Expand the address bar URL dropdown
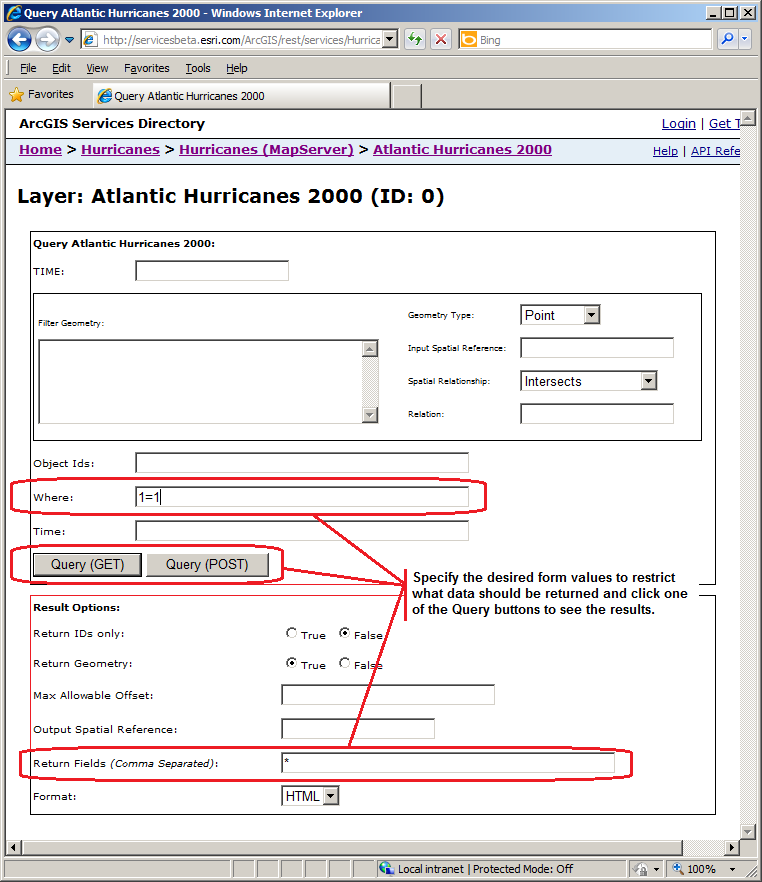Viewport: 762px width, 882px height. tap(390, 40)
